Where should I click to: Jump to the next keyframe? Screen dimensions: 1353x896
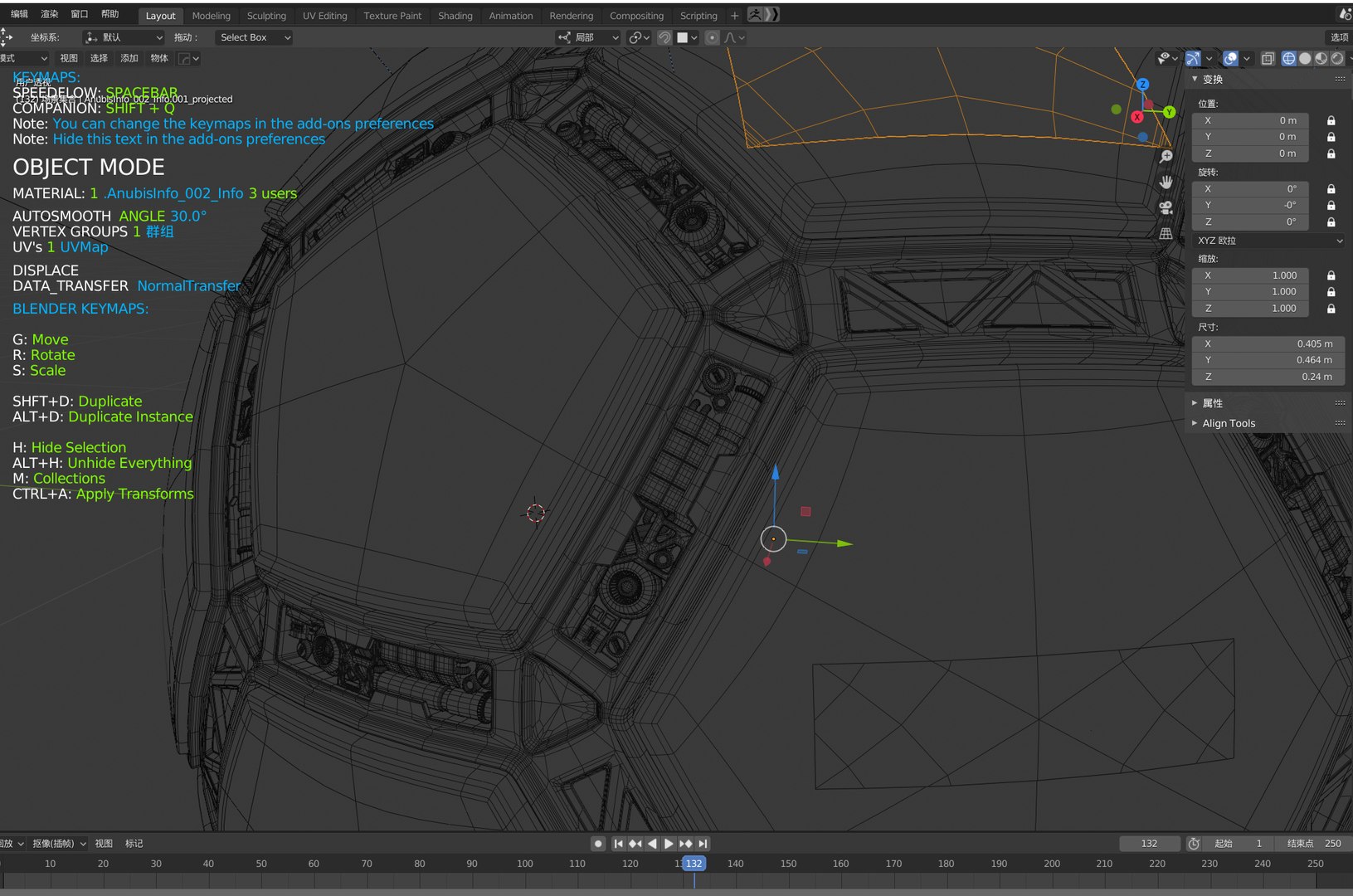(686, 844)
